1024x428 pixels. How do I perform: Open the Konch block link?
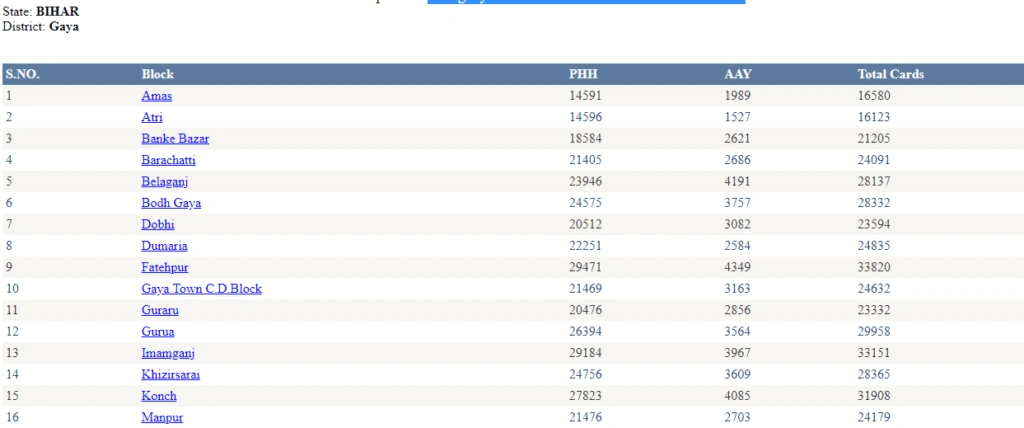click(159, 396)
